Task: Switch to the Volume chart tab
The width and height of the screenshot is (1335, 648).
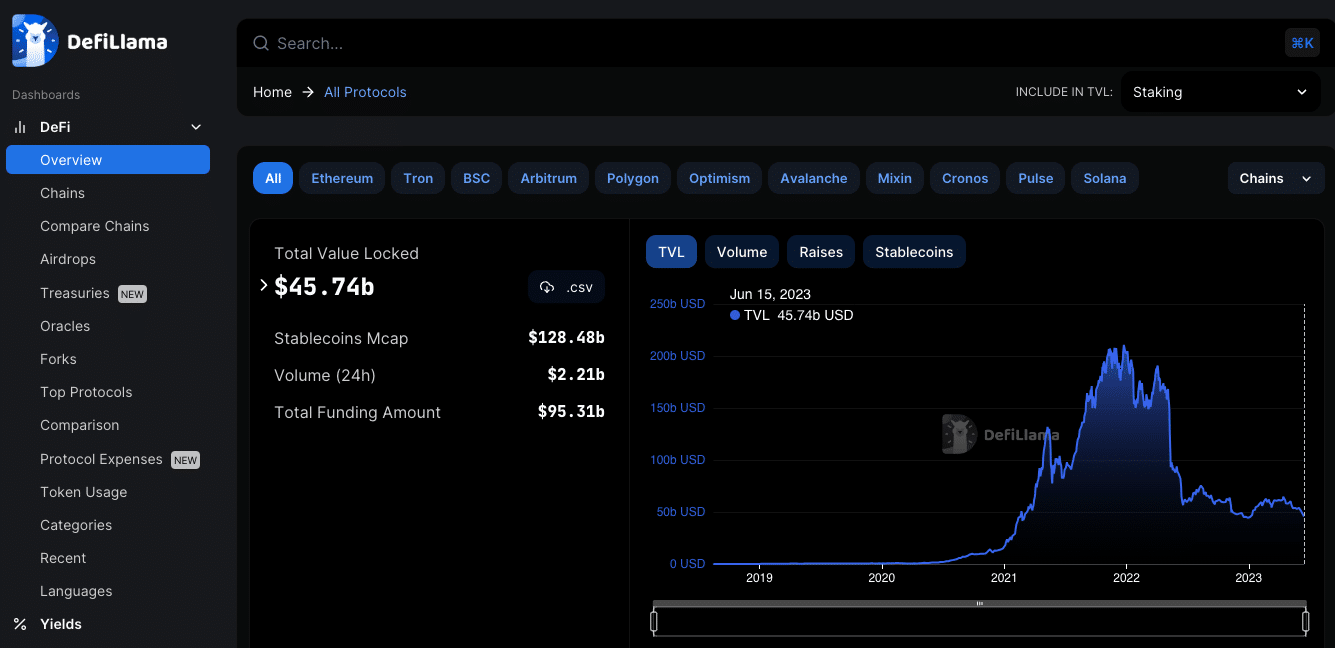Action: click(x=741, y=251)
